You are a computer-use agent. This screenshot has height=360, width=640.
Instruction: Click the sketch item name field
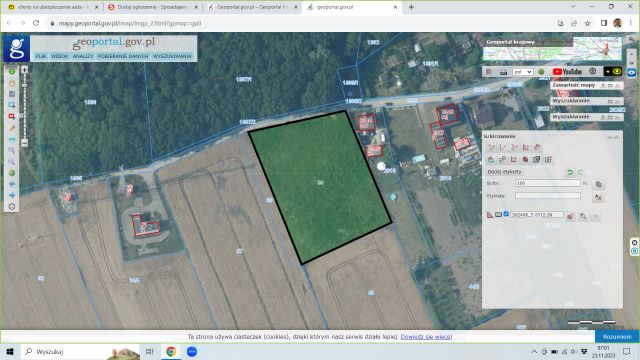pyautogui.click(x=536, y=215)
